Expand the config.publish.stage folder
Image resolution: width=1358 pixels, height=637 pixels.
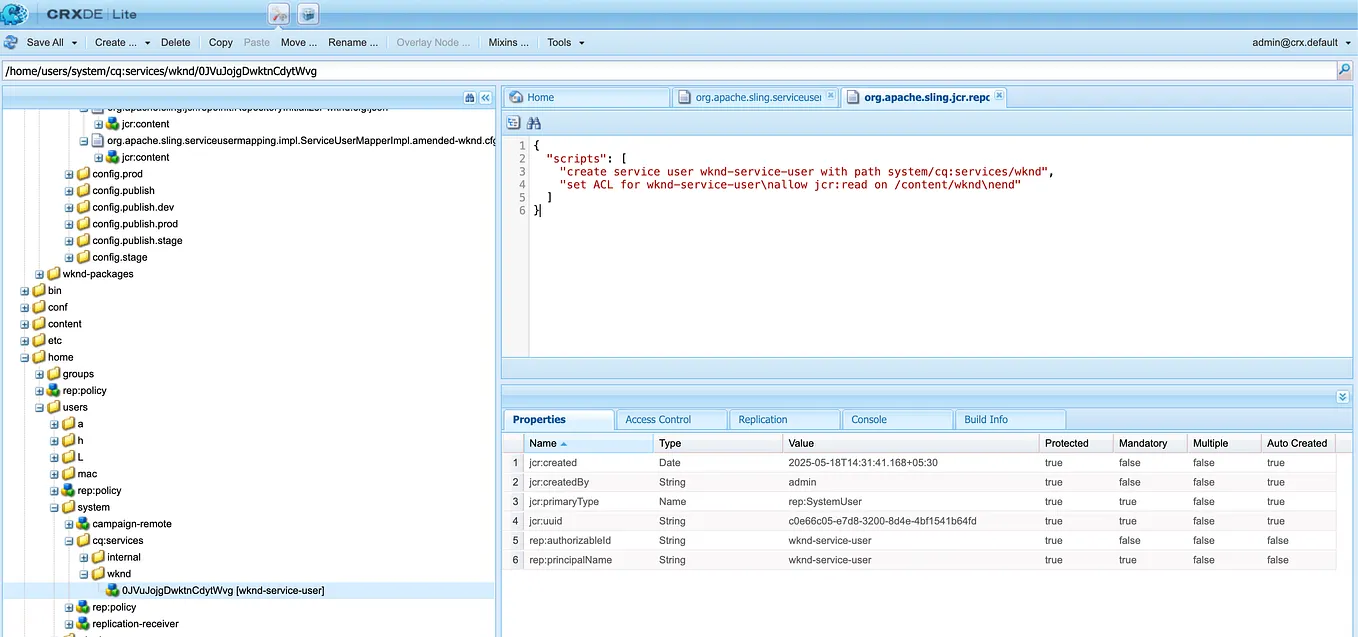click(x=69, y=241)
